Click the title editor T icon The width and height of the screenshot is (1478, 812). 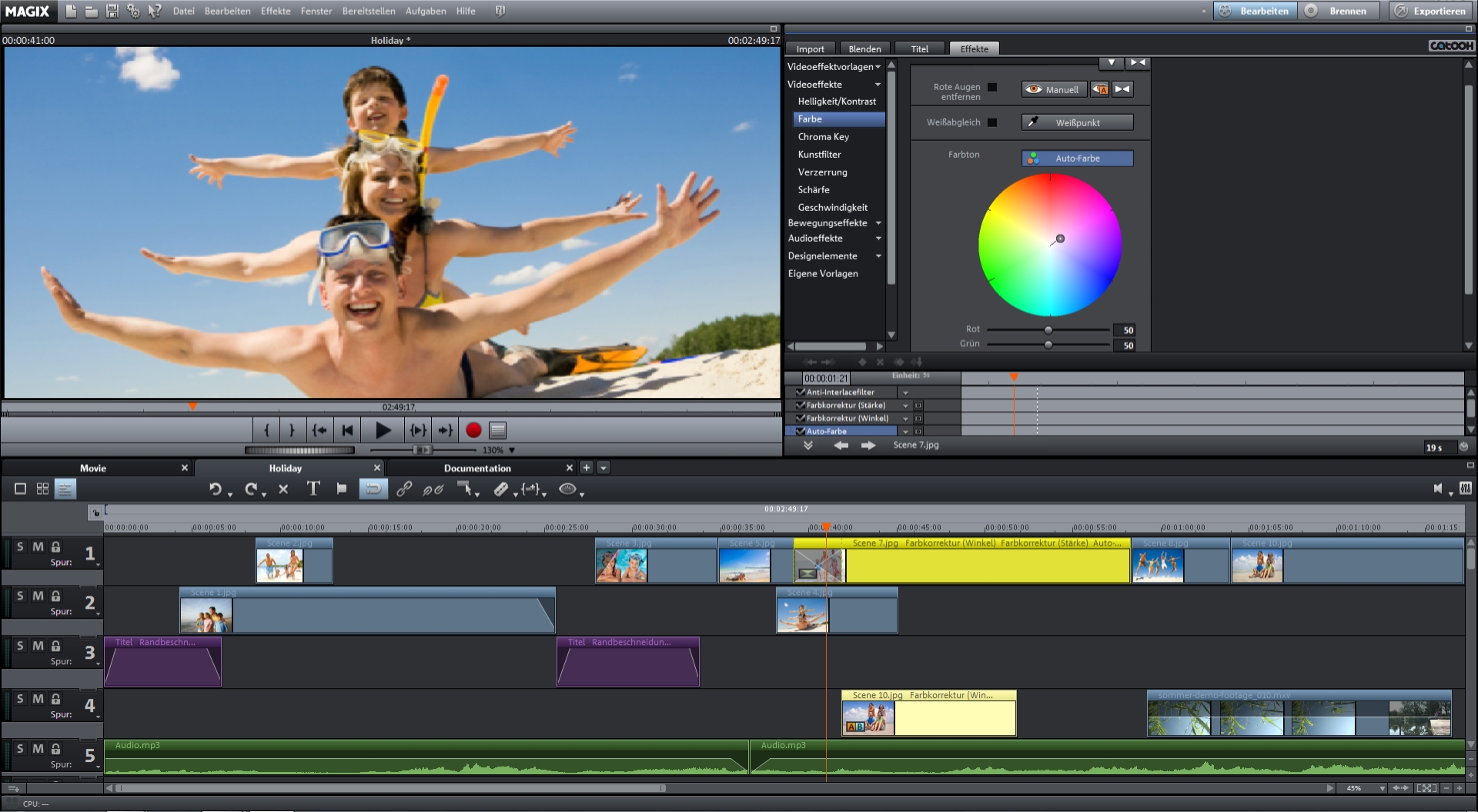click(313, 489)
